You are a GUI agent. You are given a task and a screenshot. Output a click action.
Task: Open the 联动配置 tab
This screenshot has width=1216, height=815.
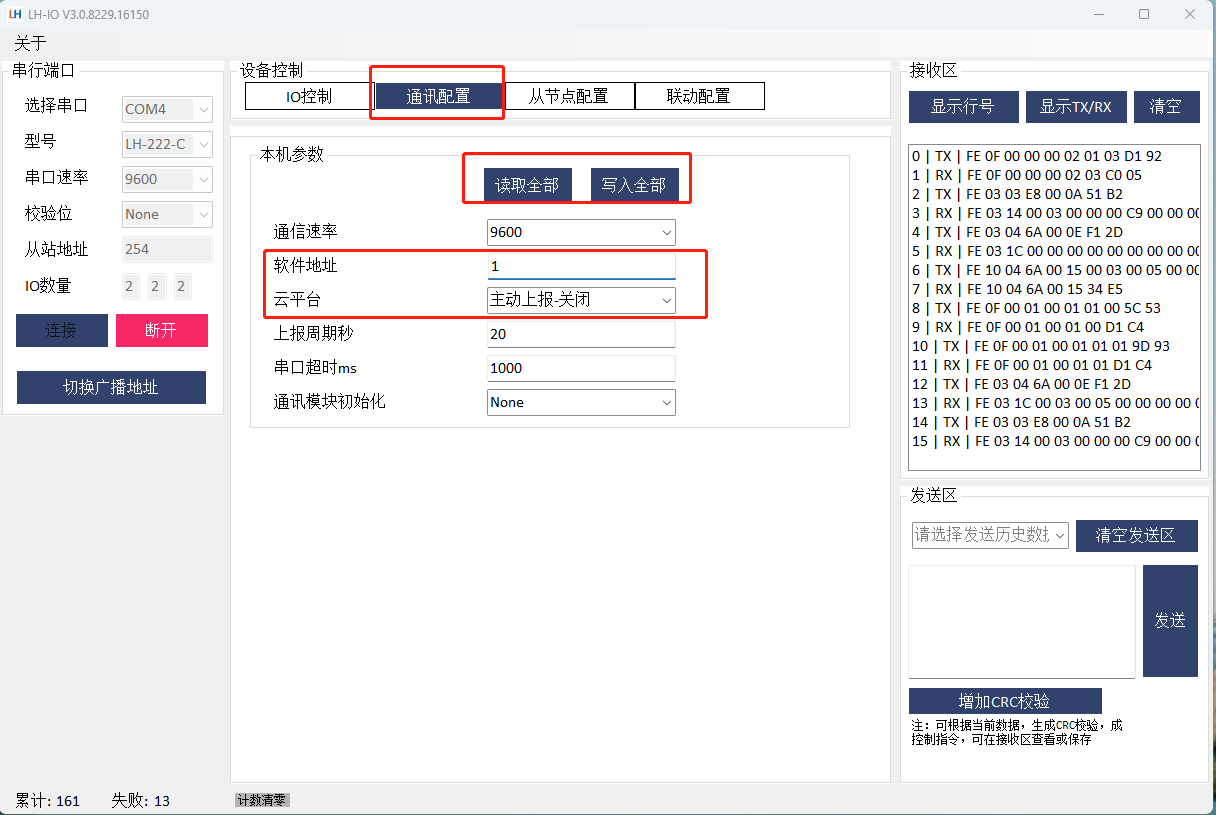coord(698,96)
